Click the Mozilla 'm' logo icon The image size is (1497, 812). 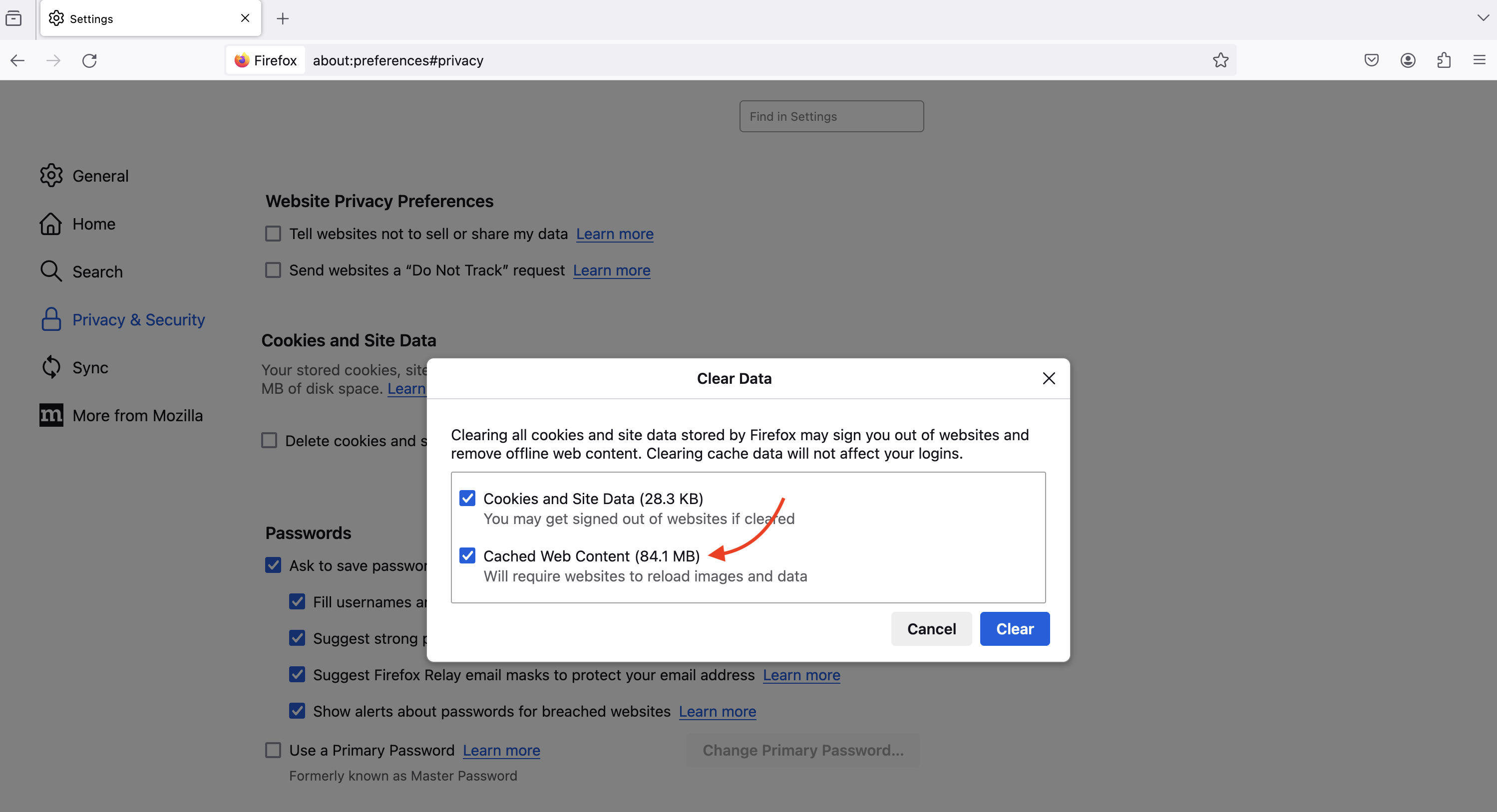pyautogui.click(x=51, y=415)
